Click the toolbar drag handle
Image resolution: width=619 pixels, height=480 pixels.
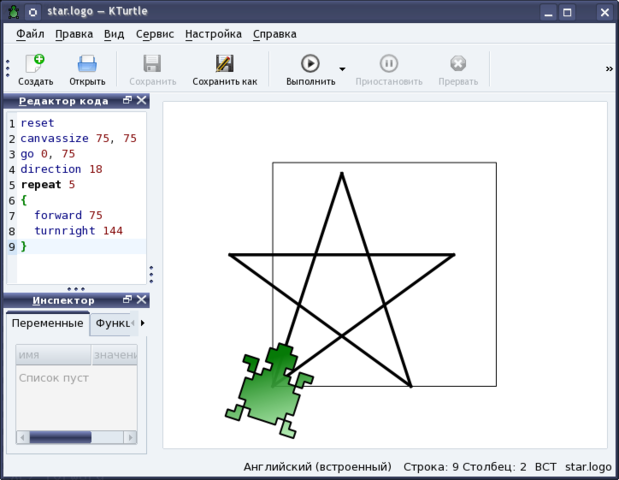click(x=8, y=68)
